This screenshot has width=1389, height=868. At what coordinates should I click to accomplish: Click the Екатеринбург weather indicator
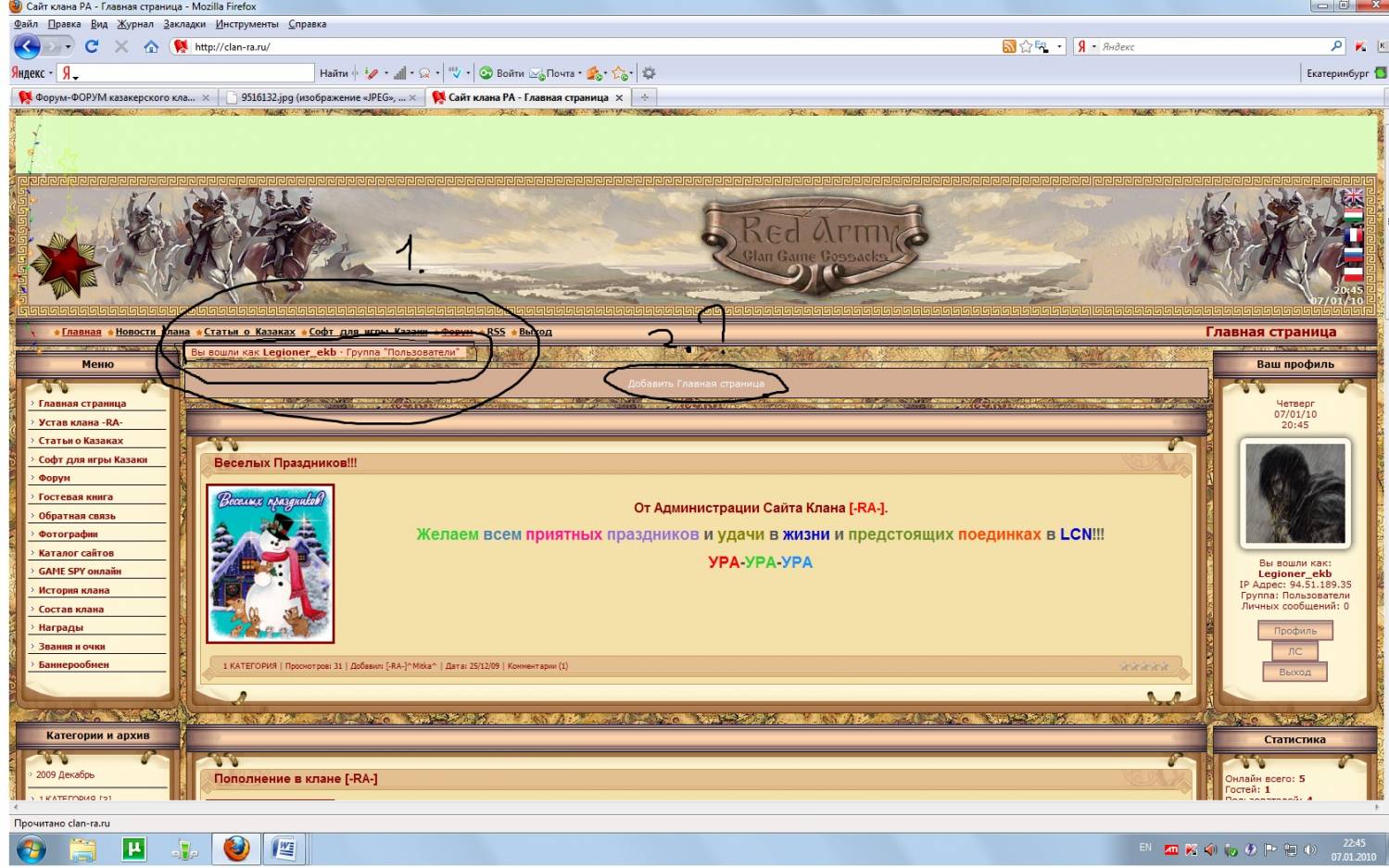click(1345, 73)
